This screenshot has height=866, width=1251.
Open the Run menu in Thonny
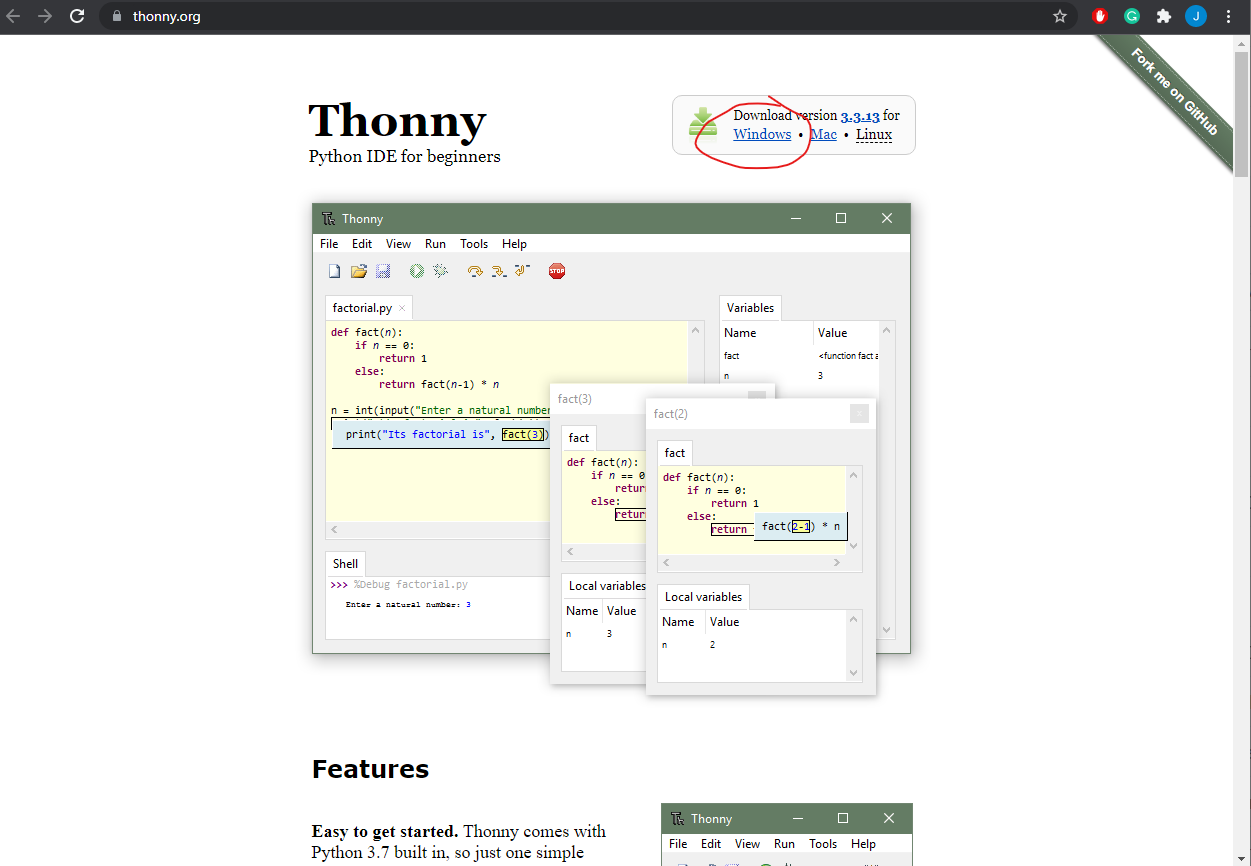(434, 243)
